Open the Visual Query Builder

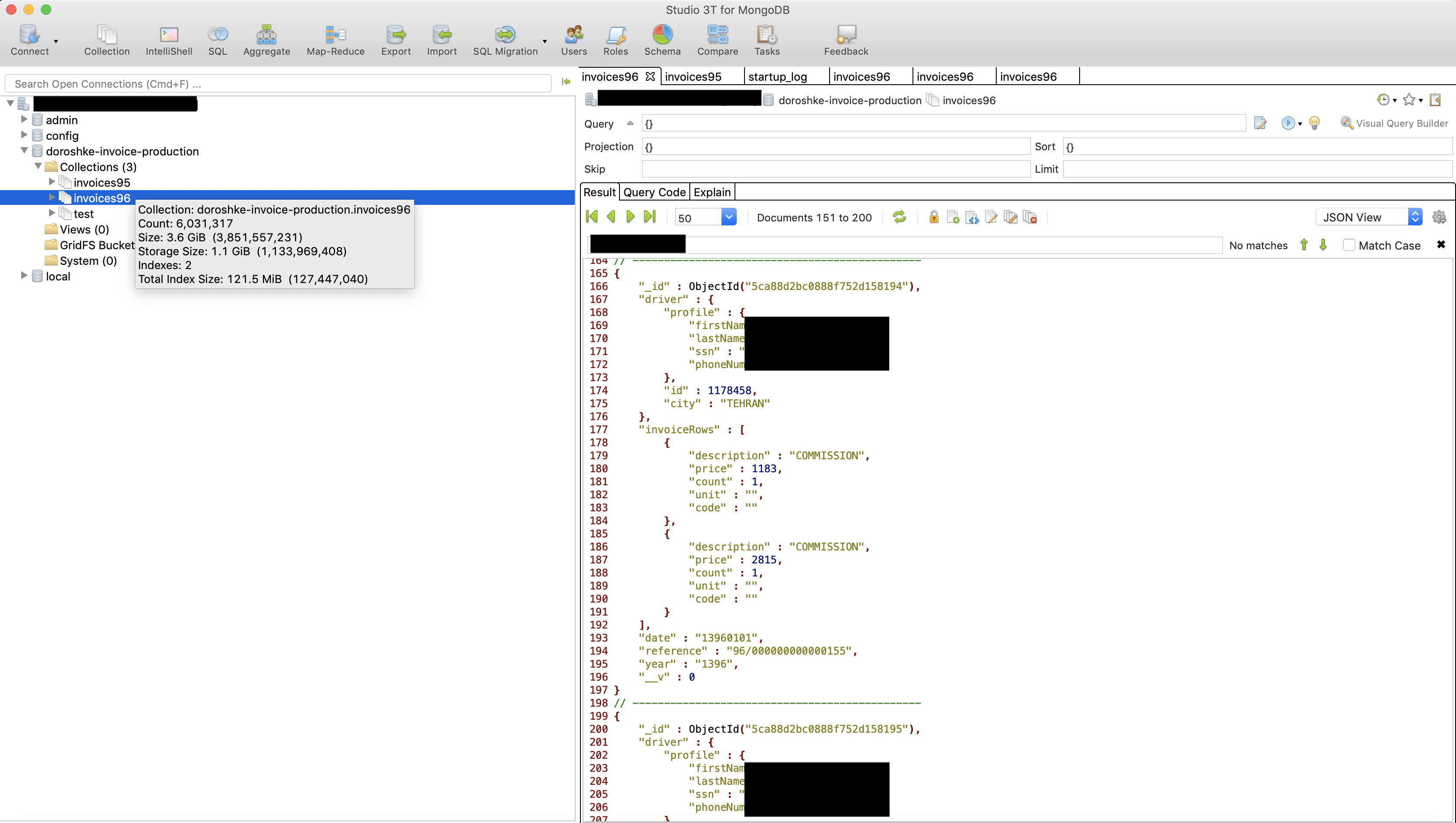coord(1394,123)
